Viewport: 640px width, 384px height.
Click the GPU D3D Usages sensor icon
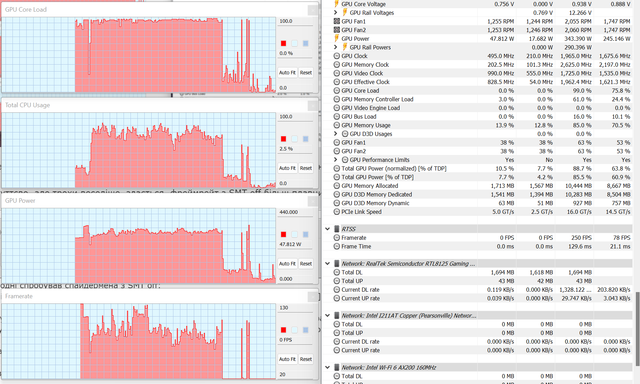(345, 134)
